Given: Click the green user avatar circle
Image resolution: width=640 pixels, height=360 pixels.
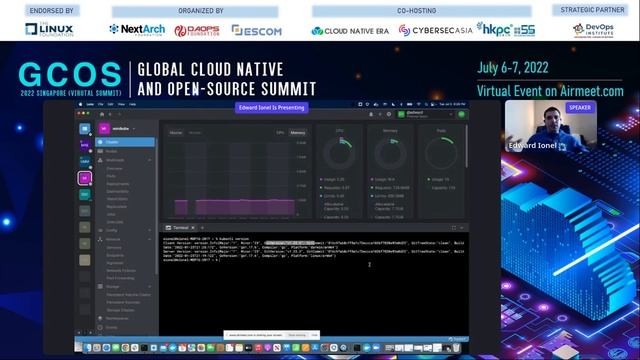Looking at the screenshot, I should 462,114.
